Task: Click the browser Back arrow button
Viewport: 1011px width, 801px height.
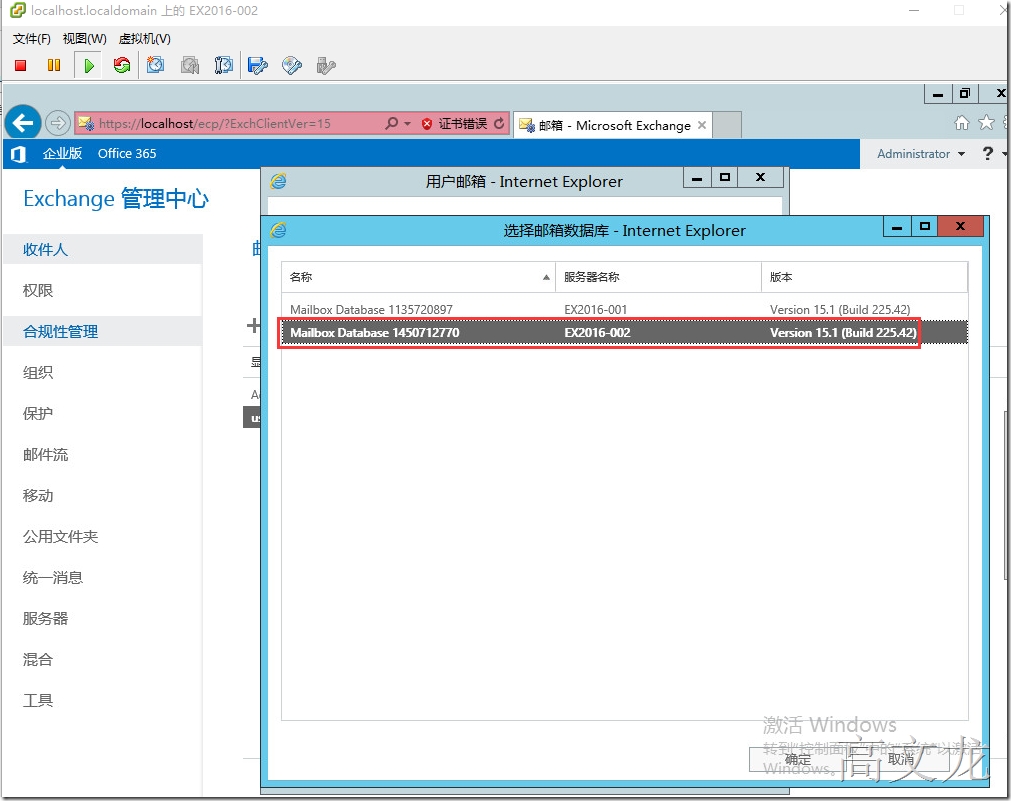Action: point(23,123)
